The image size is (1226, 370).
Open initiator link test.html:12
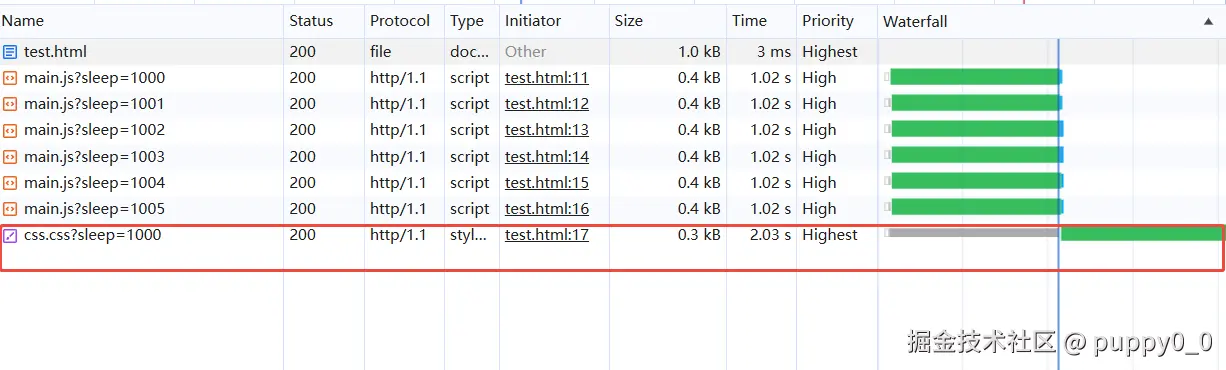547,104
